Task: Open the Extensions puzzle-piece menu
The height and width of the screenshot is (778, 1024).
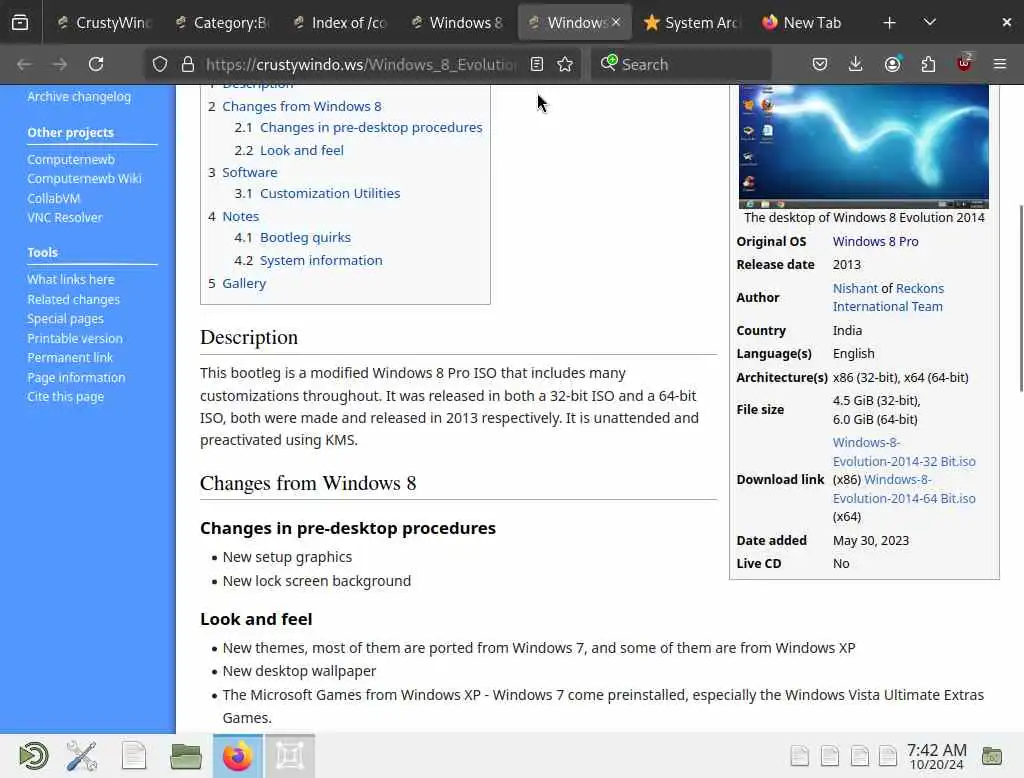Action: click(x=928, y=64)
